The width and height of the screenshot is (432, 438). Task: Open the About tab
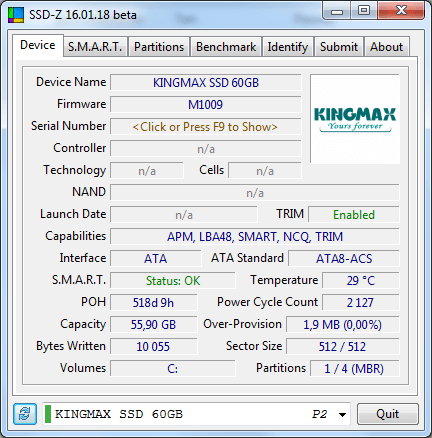(387, 47)
